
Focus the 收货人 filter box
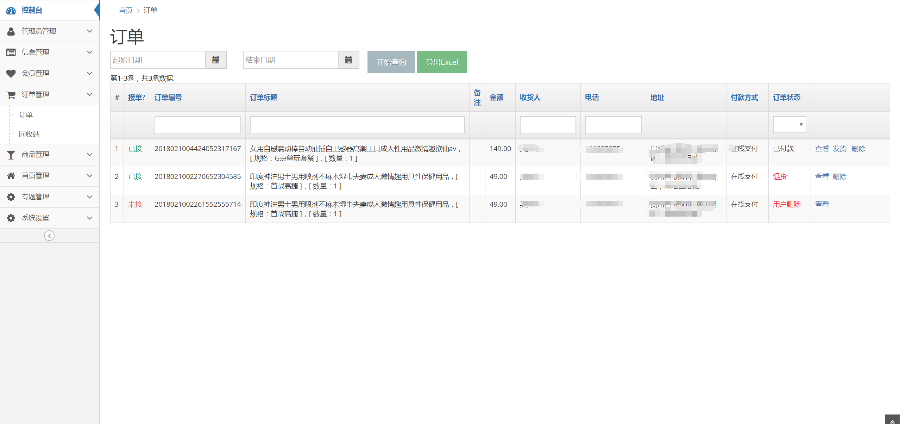pos(548,125)
